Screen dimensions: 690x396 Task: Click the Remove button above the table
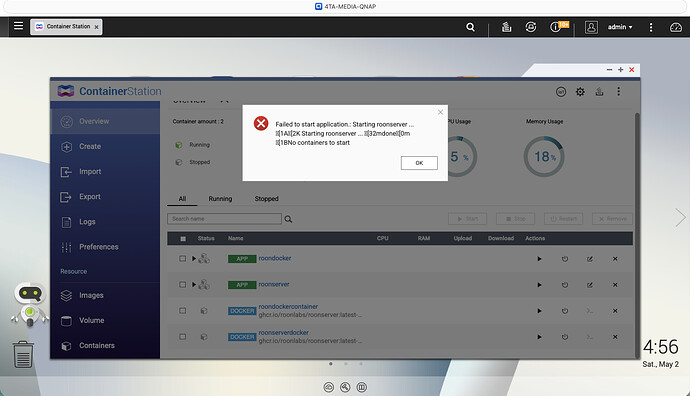[x=612, y=219]
